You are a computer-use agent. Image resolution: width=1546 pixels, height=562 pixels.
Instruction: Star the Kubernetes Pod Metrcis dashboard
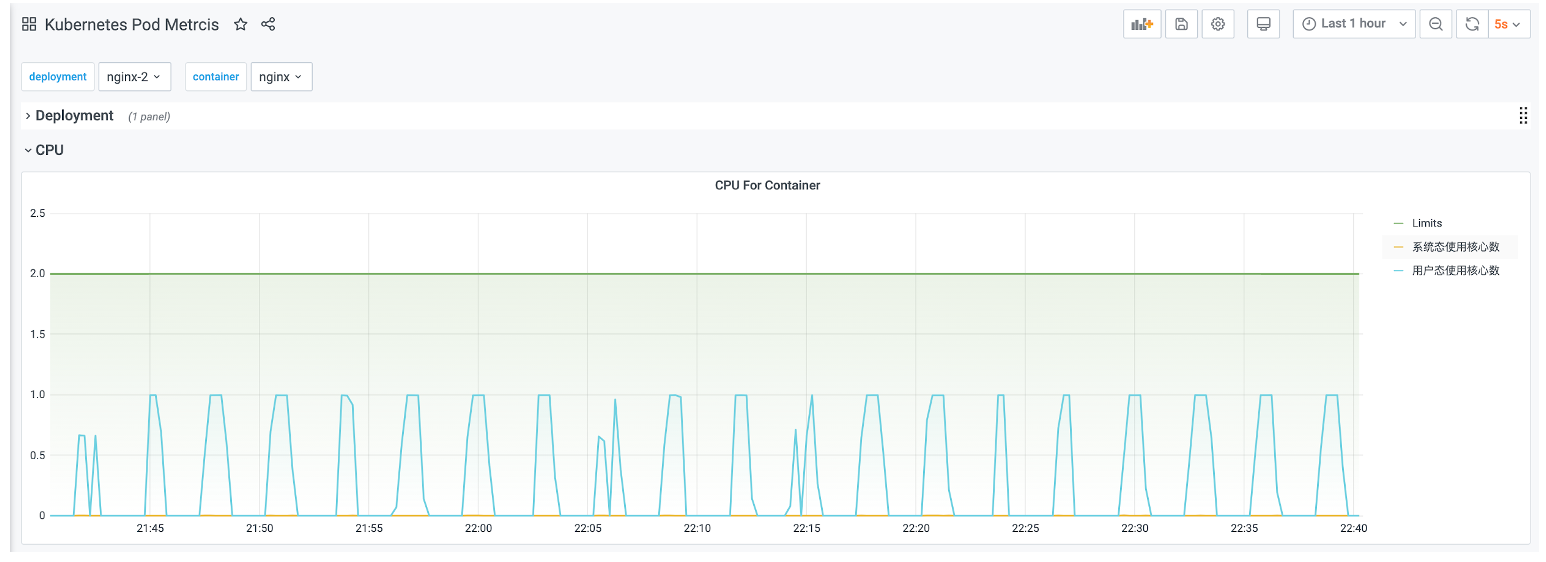click(240, 24)
